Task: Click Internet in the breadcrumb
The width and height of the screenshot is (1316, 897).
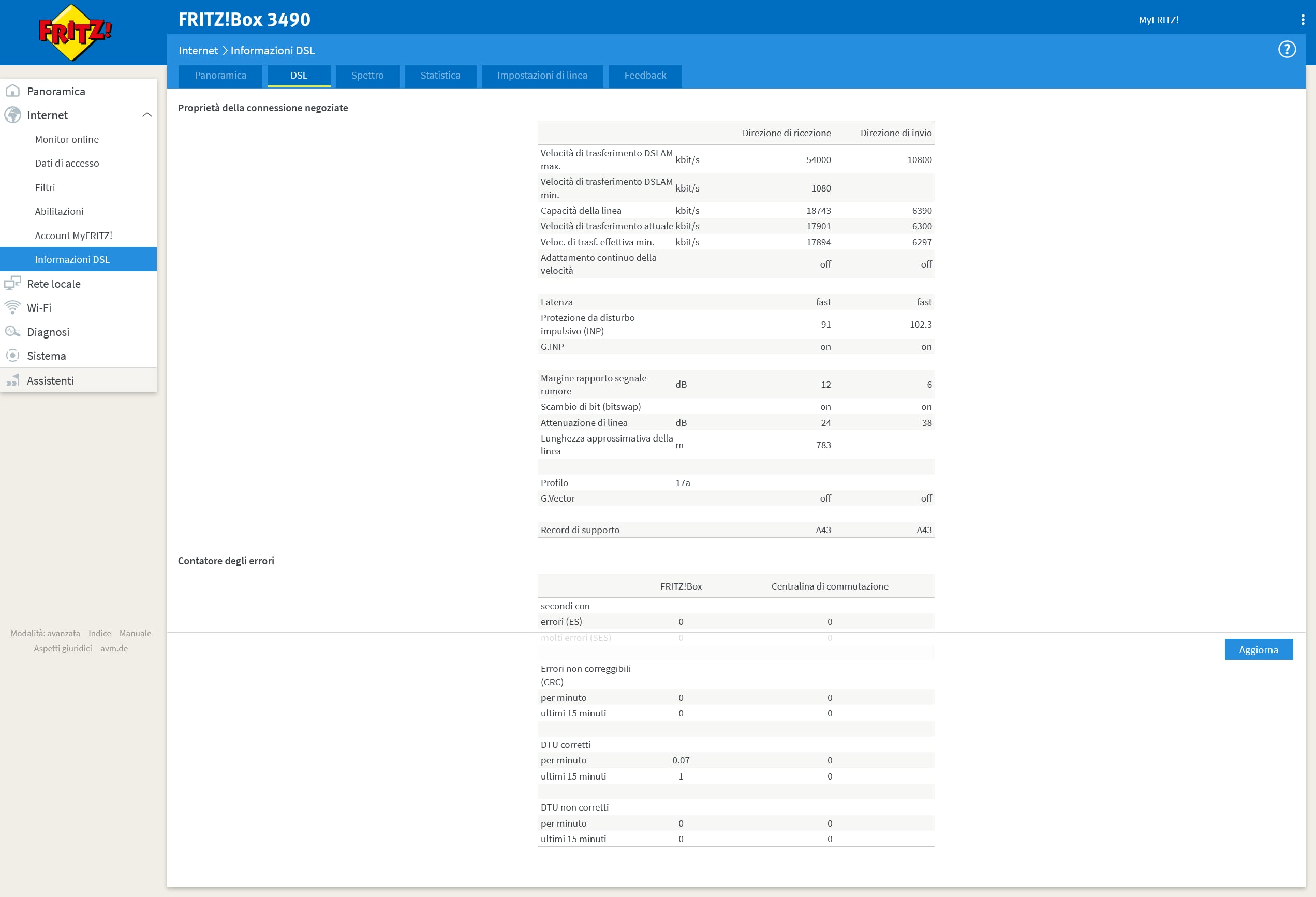Action: (x=198, y=50)
